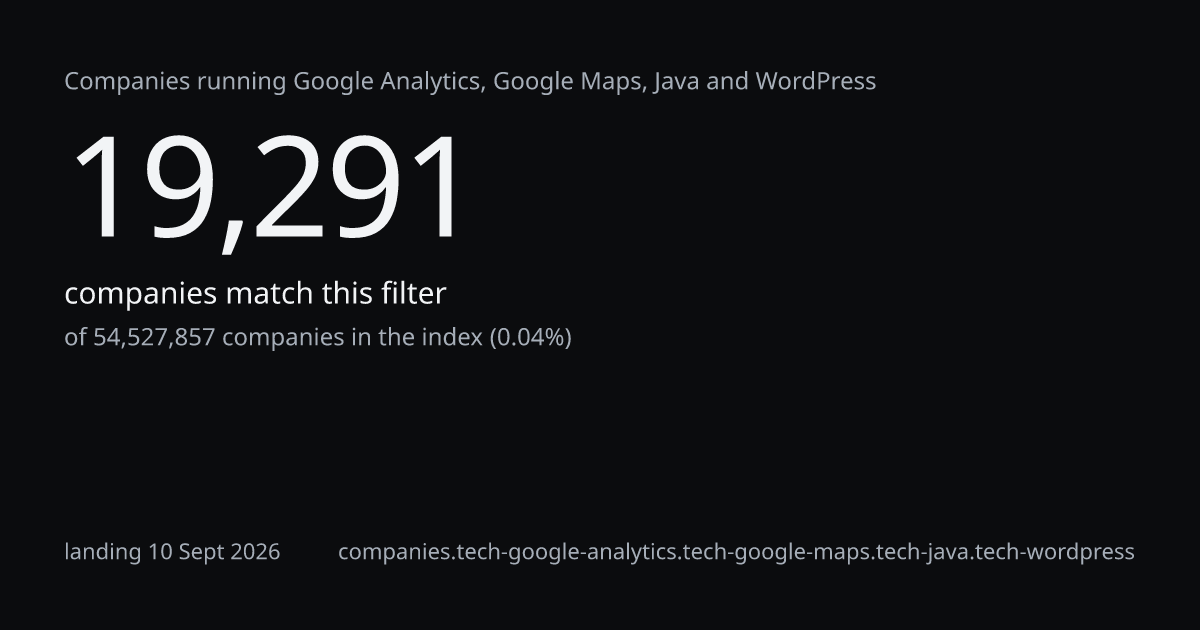Click the 54,527,857 total companies figure

click(154, 338)
